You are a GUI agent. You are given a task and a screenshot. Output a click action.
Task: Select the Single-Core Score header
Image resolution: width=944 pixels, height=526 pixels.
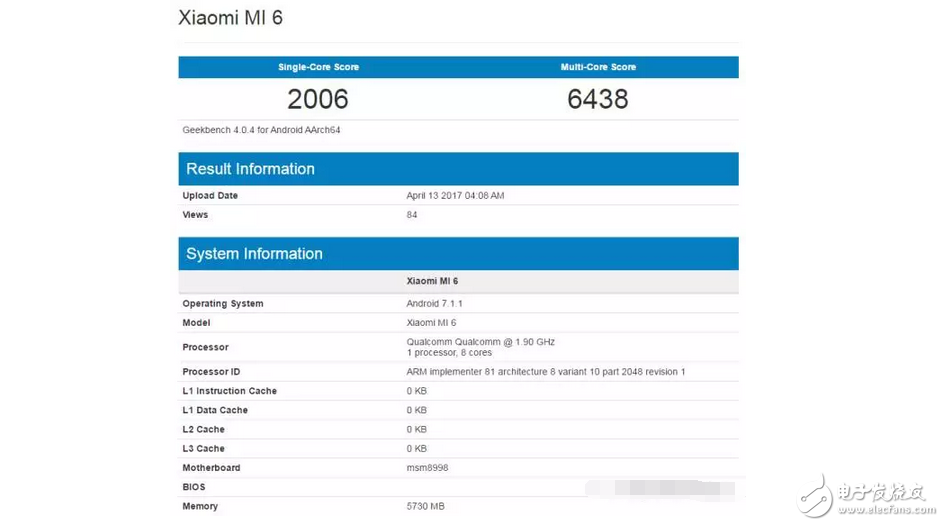coord(318,67)
